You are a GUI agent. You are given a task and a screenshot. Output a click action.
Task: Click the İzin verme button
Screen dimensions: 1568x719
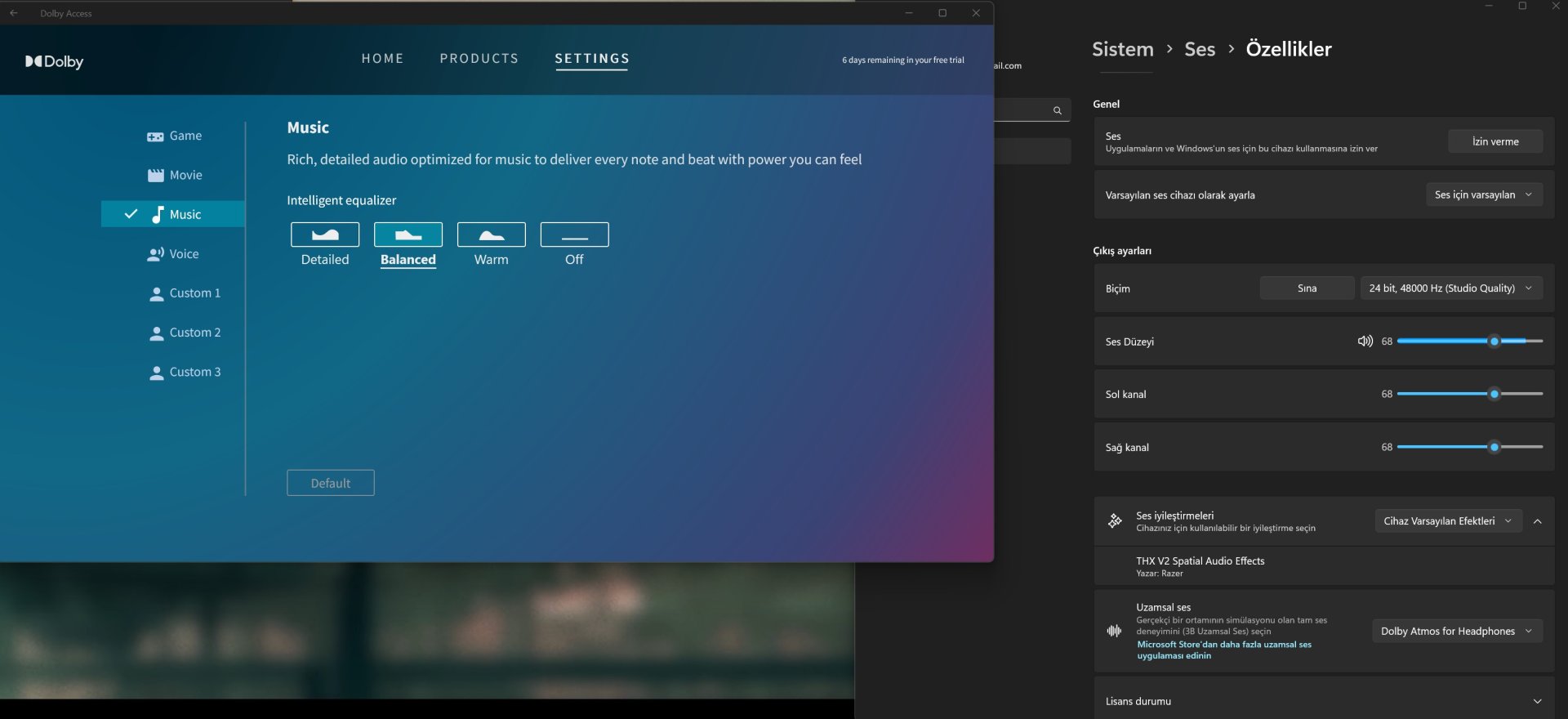[x=1495, y=141]
